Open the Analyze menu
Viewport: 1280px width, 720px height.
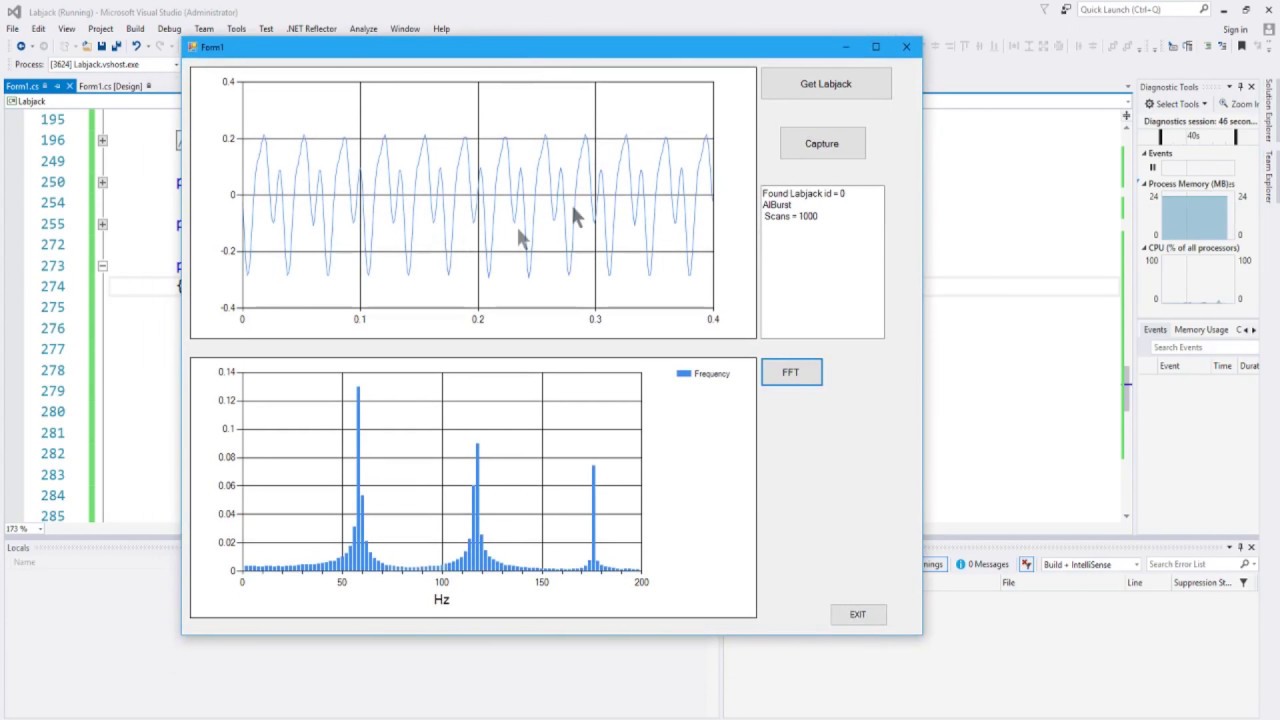(x=363, y=29)
